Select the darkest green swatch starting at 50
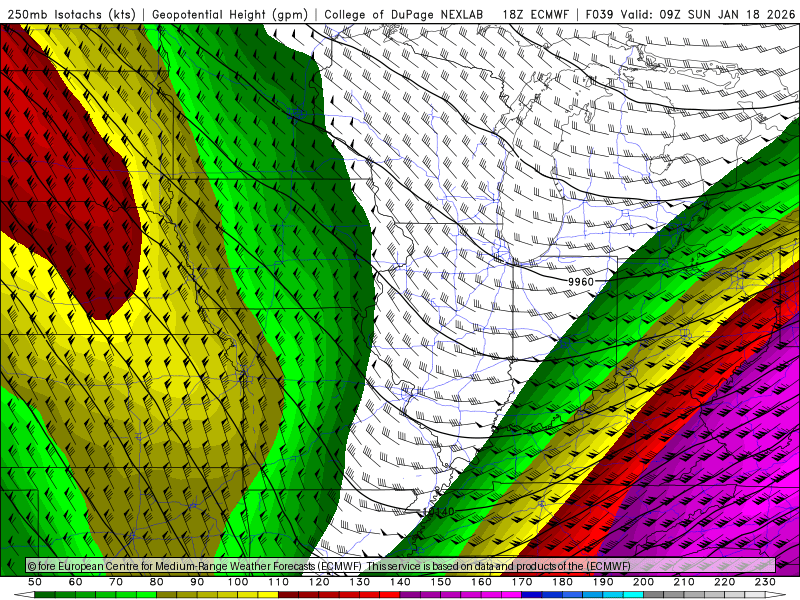Viewport: 800px width, 600px height. pos(45,595)
